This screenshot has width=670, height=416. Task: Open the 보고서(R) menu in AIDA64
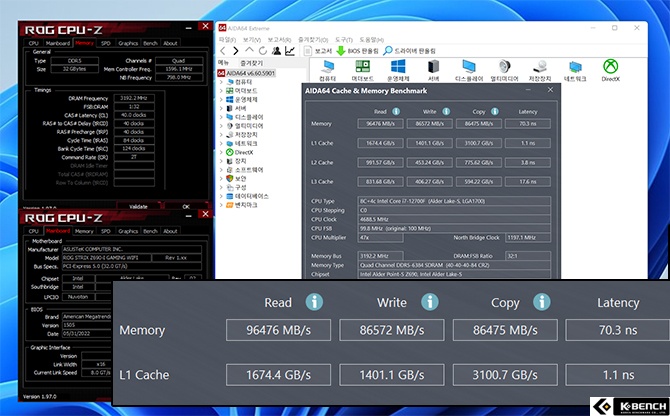coord(279,40)
